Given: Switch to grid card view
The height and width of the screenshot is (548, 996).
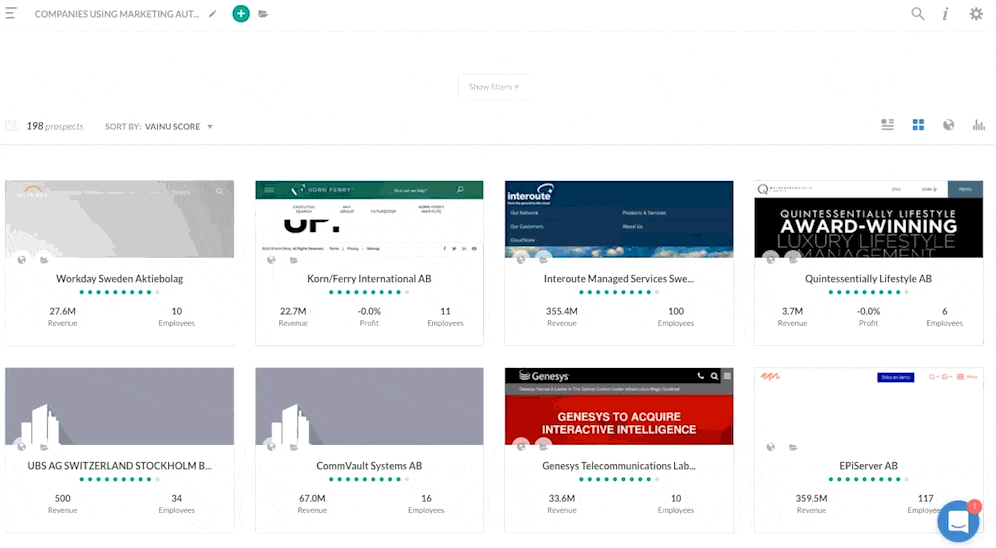Looking at the screenshot, I should pos(918,125).
